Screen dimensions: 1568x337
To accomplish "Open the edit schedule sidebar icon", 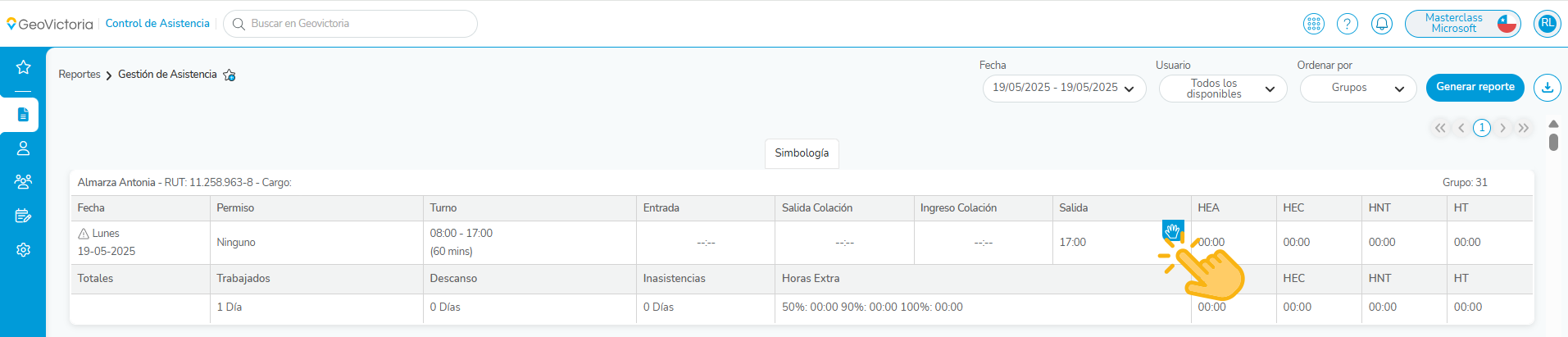I will (x=23, y=216).
